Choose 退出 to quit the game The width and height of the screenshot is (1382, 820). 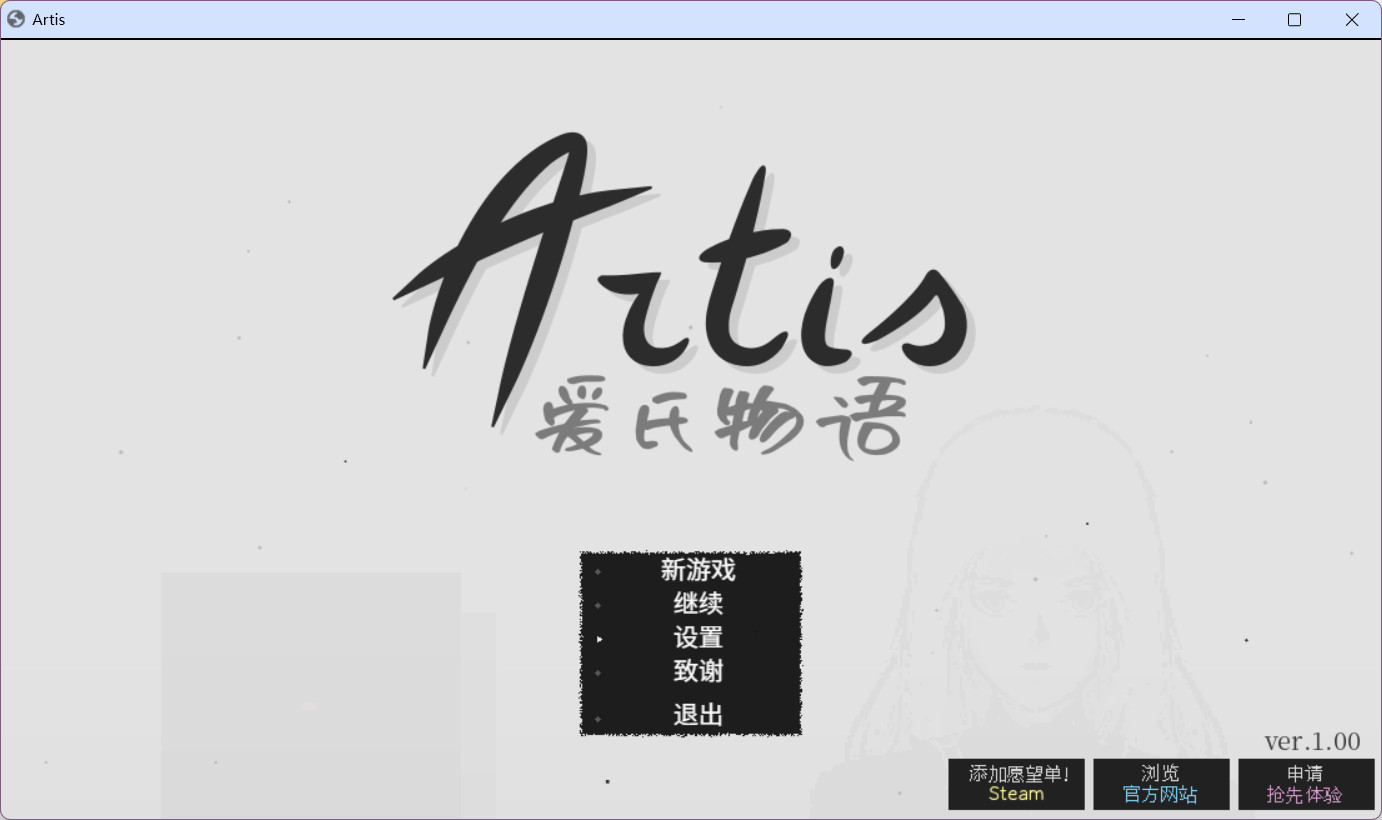pos(697,715)
